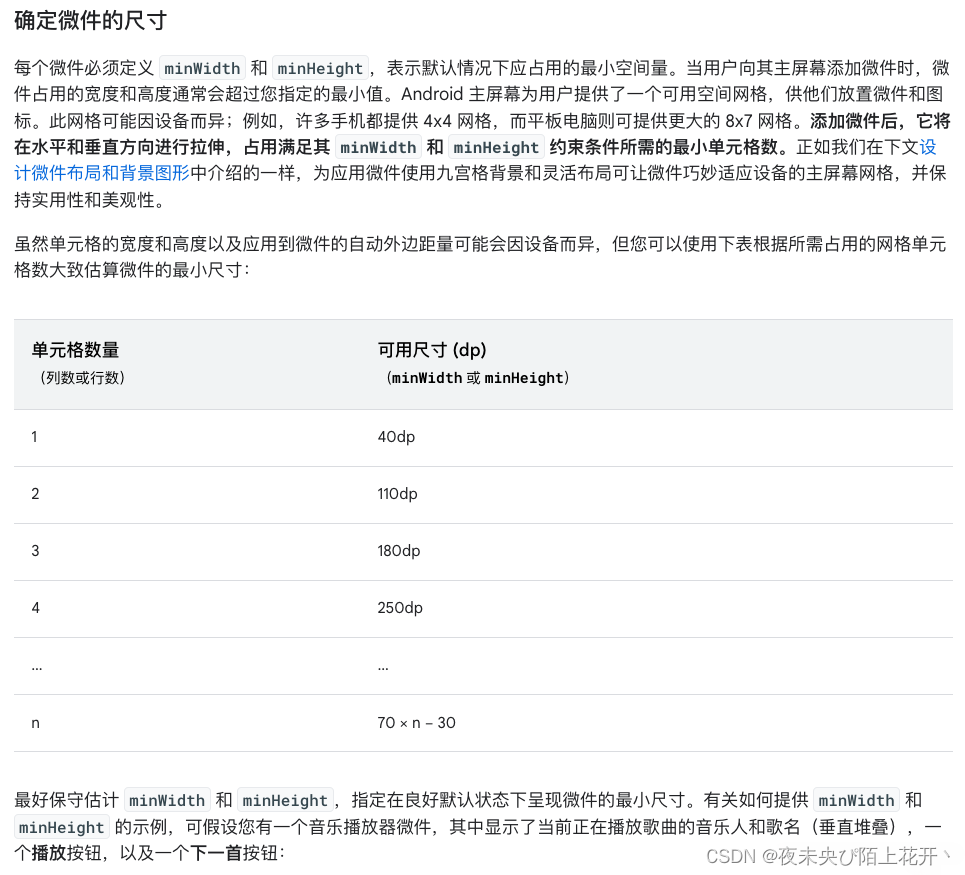
Task: Select the minHeight code span in first paragraph
Action: [x=320, y=68]
